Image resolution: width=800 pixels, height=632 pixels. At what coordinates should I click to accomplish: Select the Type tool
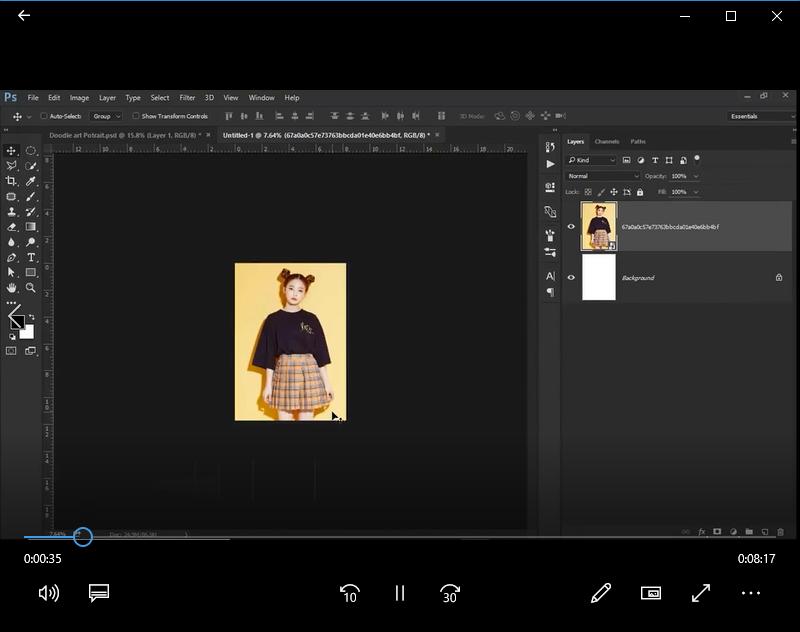click(31, 257)
